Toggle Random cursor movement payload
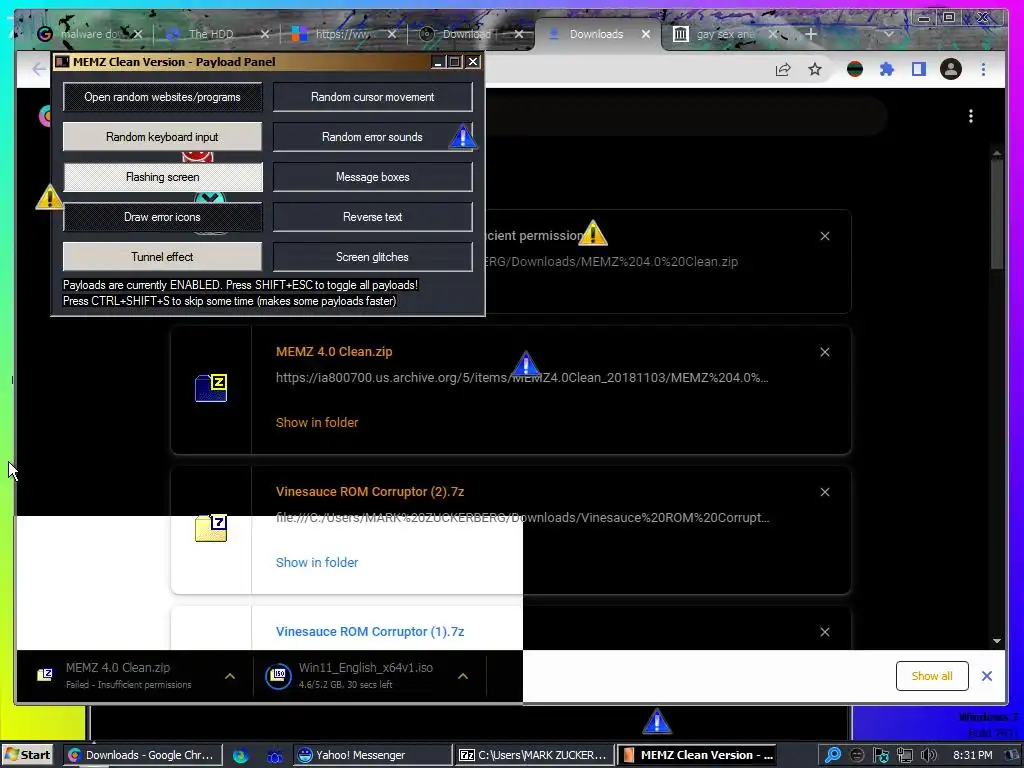This screenshot has width=1024, height=768. [372, 97]
